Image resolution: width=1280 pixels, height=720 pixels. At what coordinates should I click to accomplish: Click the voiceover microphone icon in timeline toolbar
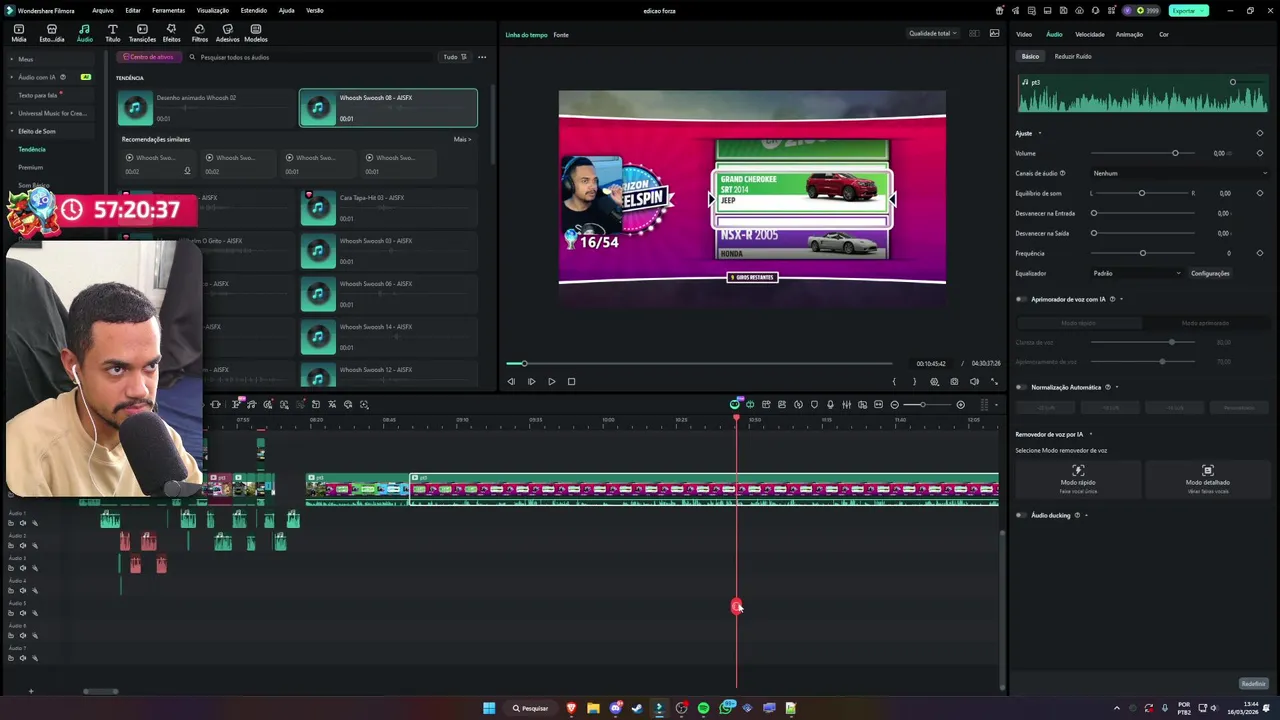tap(830, 405)
